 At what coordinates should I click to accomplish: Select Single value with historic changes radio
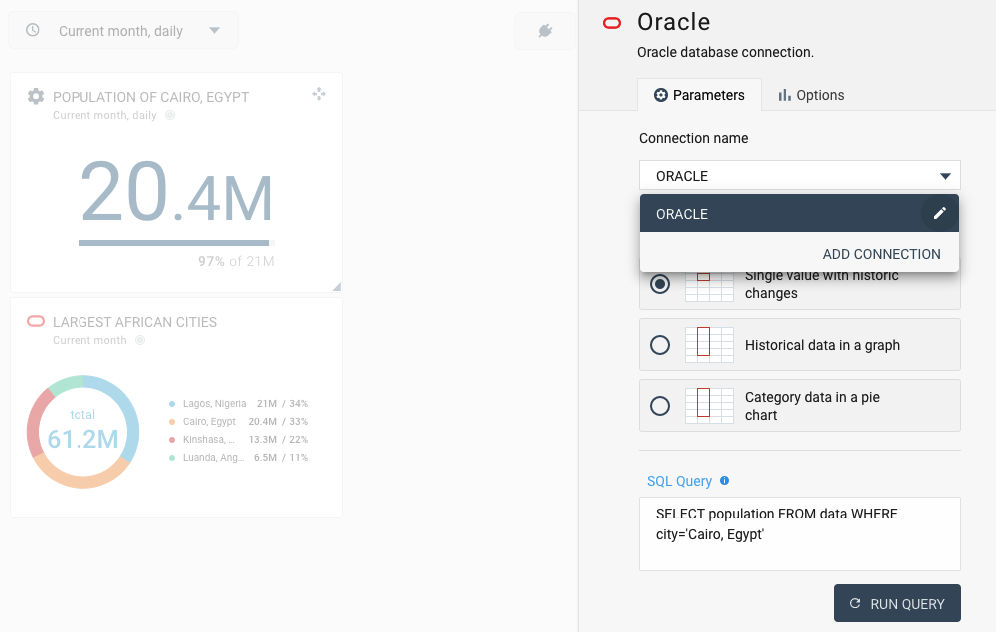660,284
